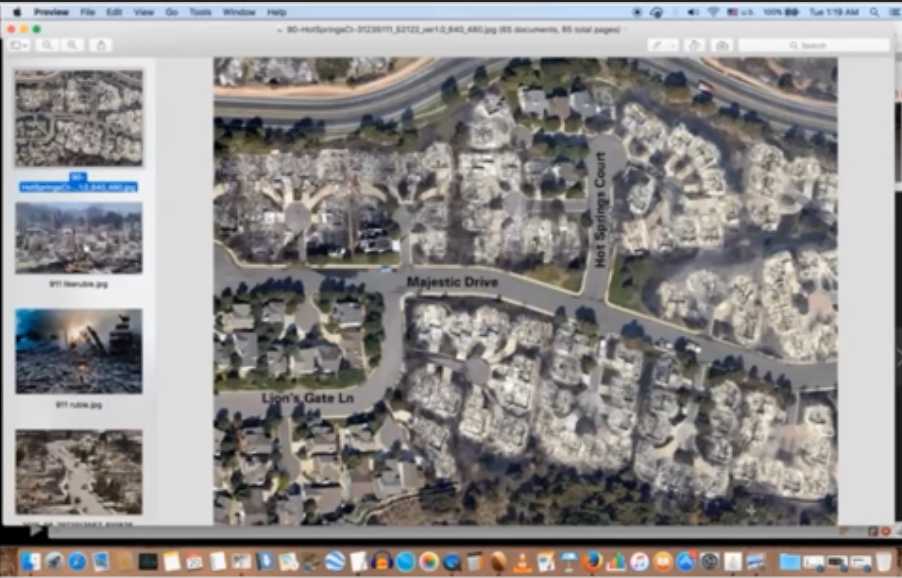Open Finder from the Dock
The image size is (902, 578).
tap(29, 561)
